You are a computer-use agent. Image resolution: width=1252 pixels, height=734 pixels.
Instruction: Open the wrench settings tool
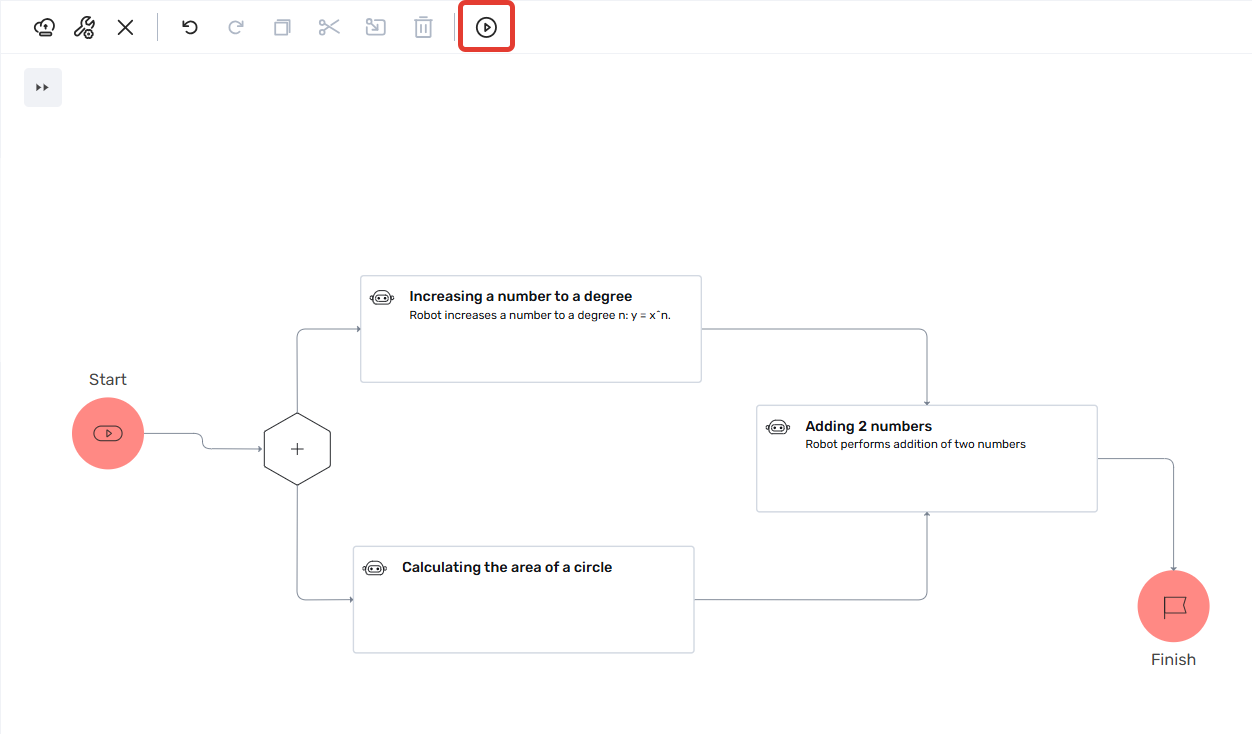click(85, 28)
